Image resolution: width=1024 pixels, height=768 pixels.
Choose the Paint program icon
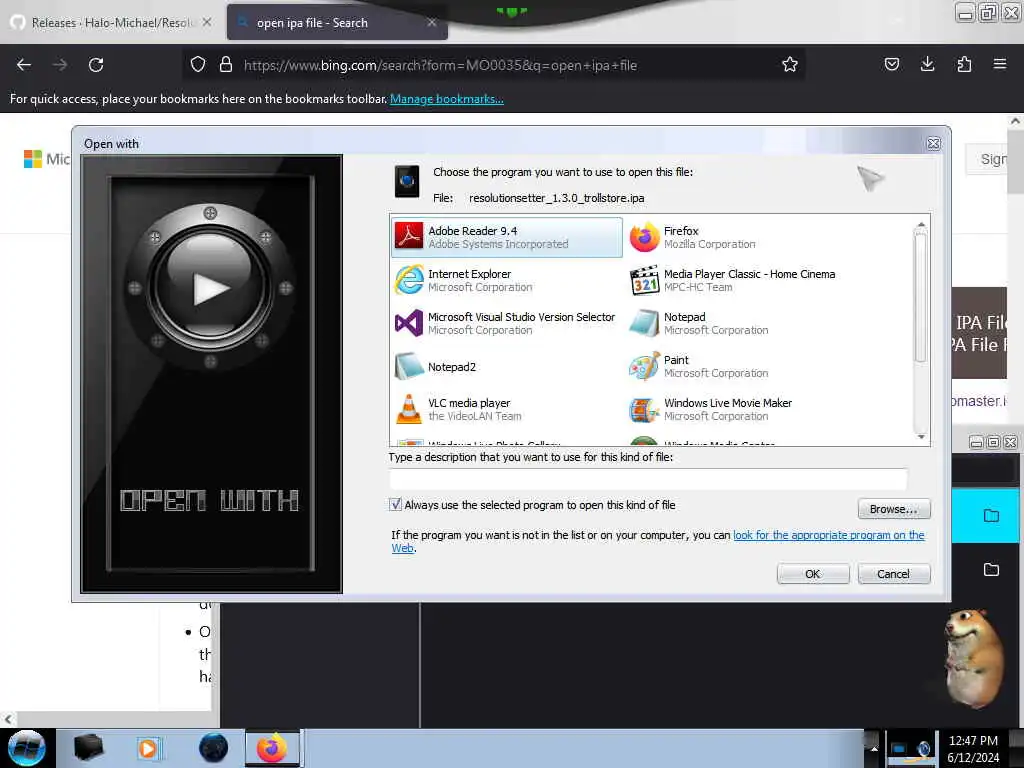click(x=644, y=366)
